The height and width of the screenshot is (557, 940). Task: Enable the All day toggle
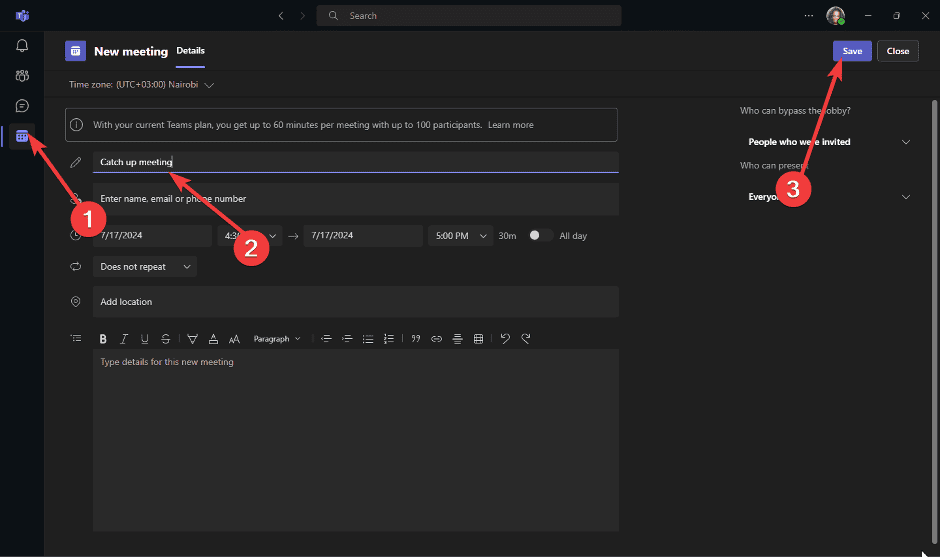point(540,235)
